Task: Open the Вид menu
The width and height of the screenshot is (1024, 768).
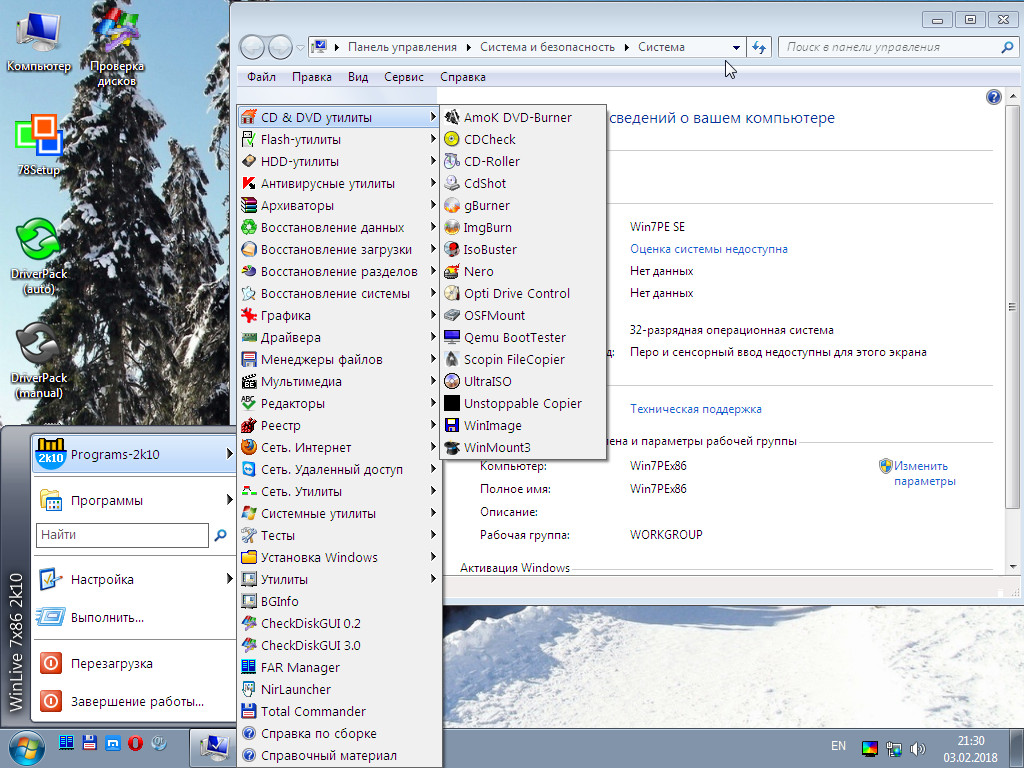Action: tap(358, 77)
